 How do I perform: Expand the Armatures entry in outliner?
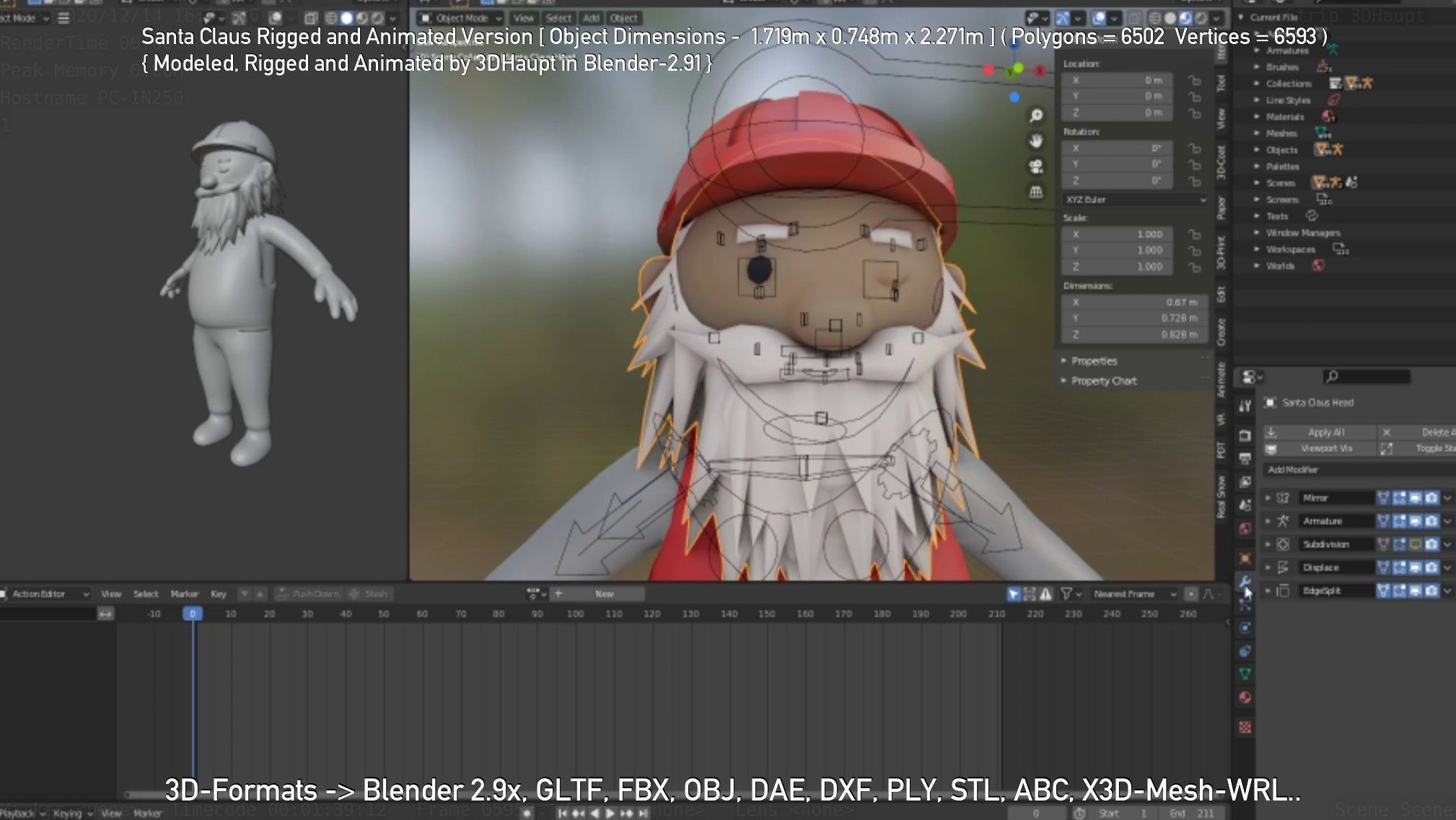click(1257, 51)
